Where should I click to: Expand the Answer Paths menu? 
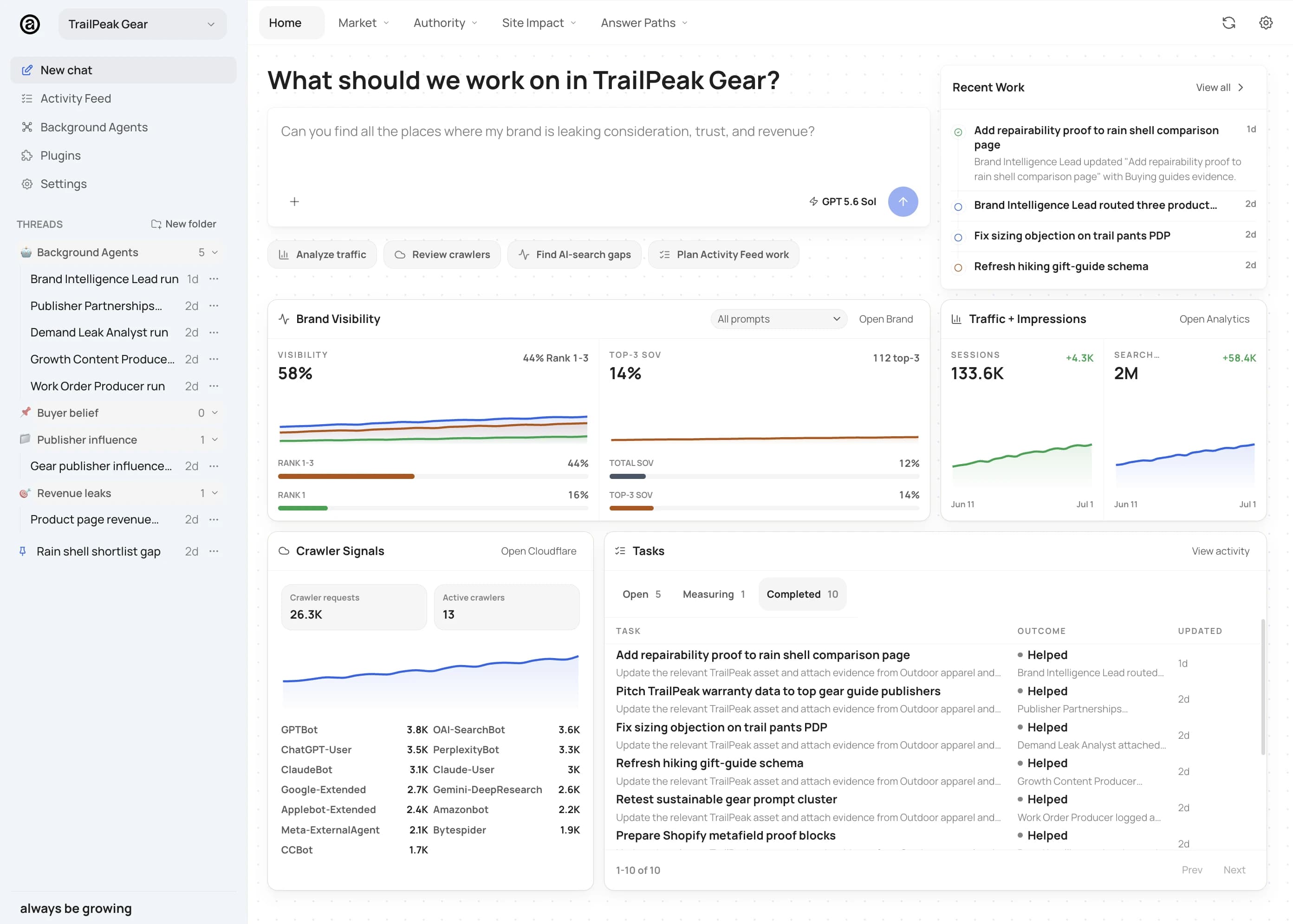pyautogui.click(x=645, y=23)
